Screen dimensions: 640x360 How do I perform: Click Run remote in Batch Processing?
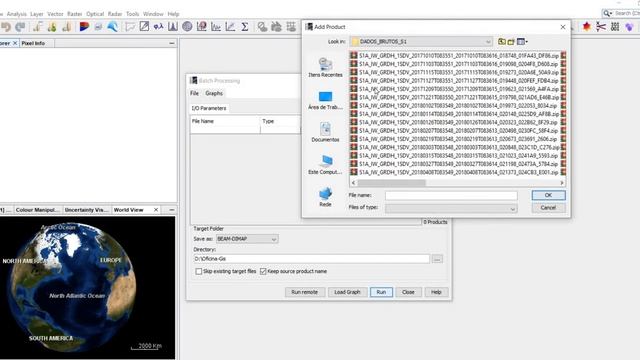tap(304, 292)
